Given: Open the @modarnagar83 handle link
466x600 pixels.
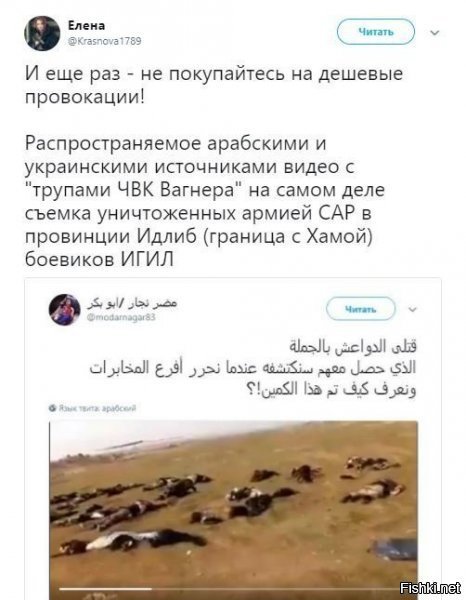Looking at the screenshot, I should point(121,317).
